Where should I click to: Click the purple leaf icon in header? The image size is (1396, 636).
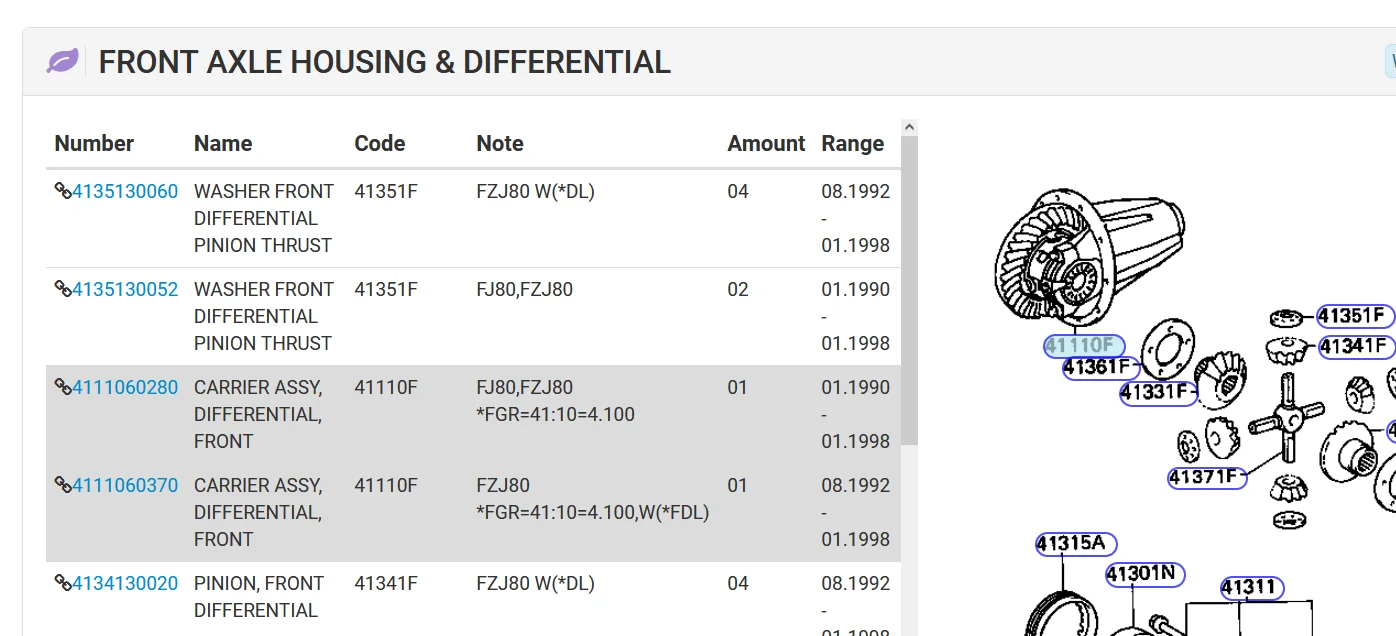(62, 62)
